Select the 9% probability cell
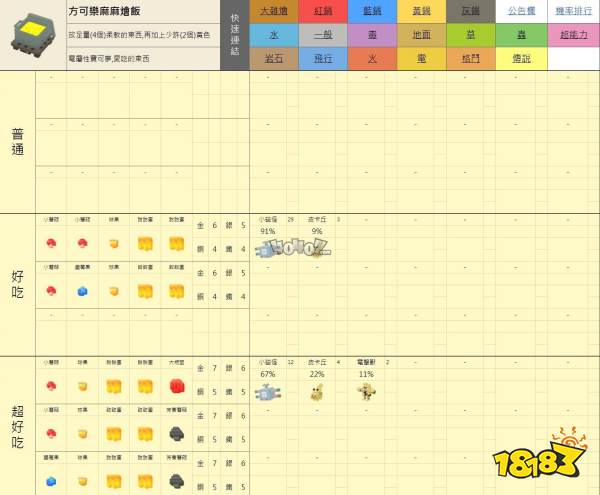Viewport: 600px width, 495px height. pyautogui.click(x=317, y=231)
